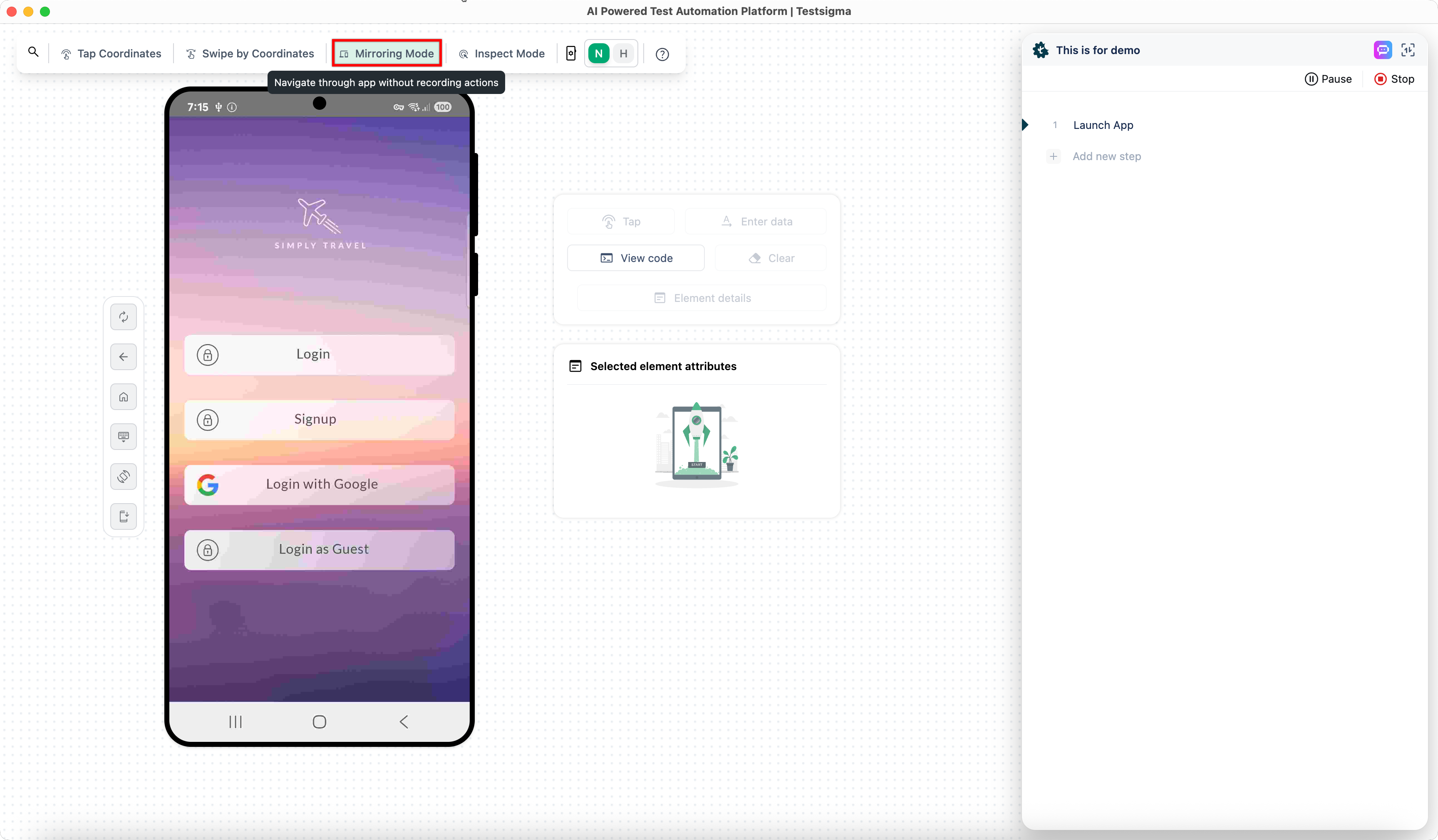Screen dimensions: 1438x840
Task: Click the View code button
Action: coord(636,258)
